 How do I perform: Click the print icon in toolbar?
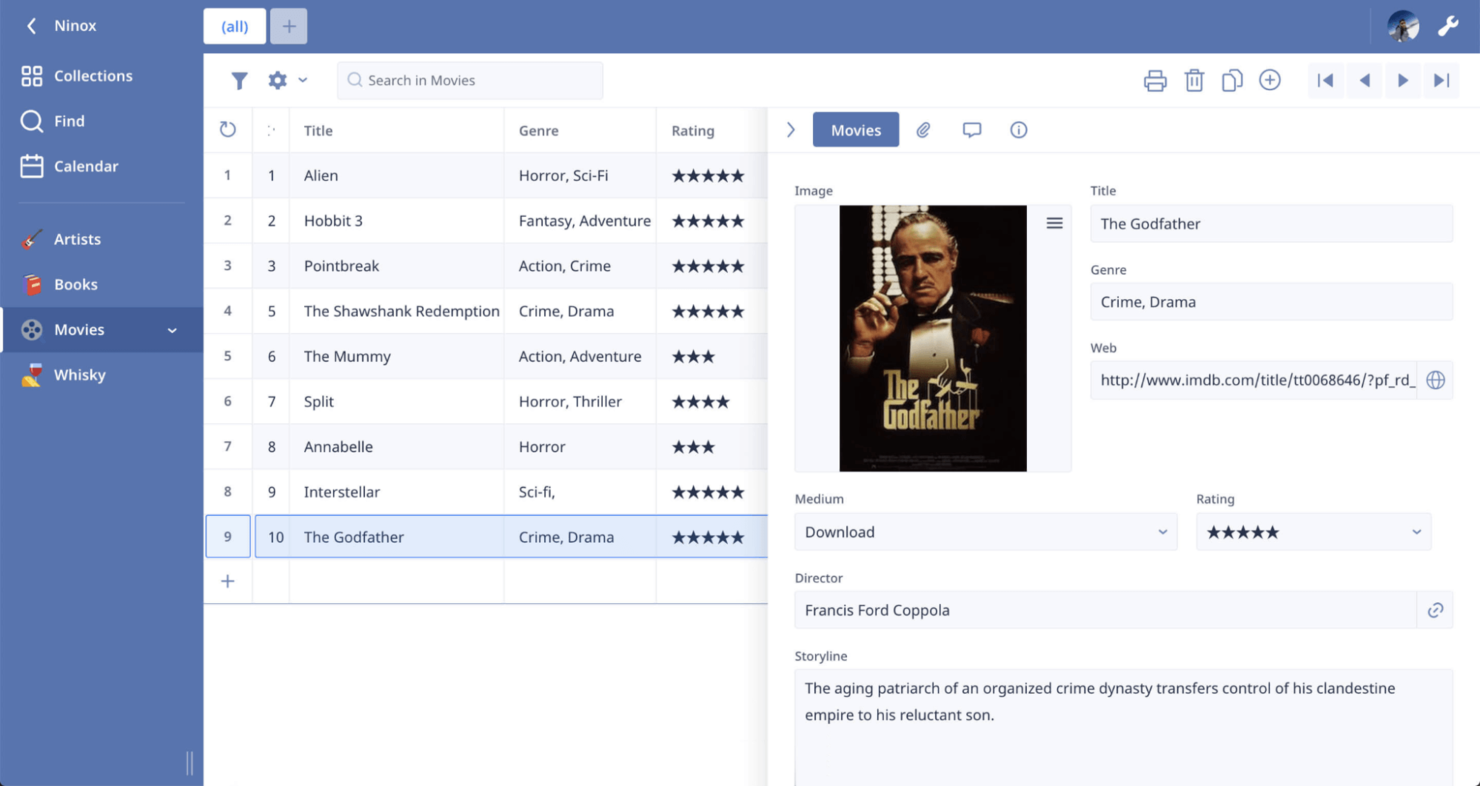(1155, 81)
